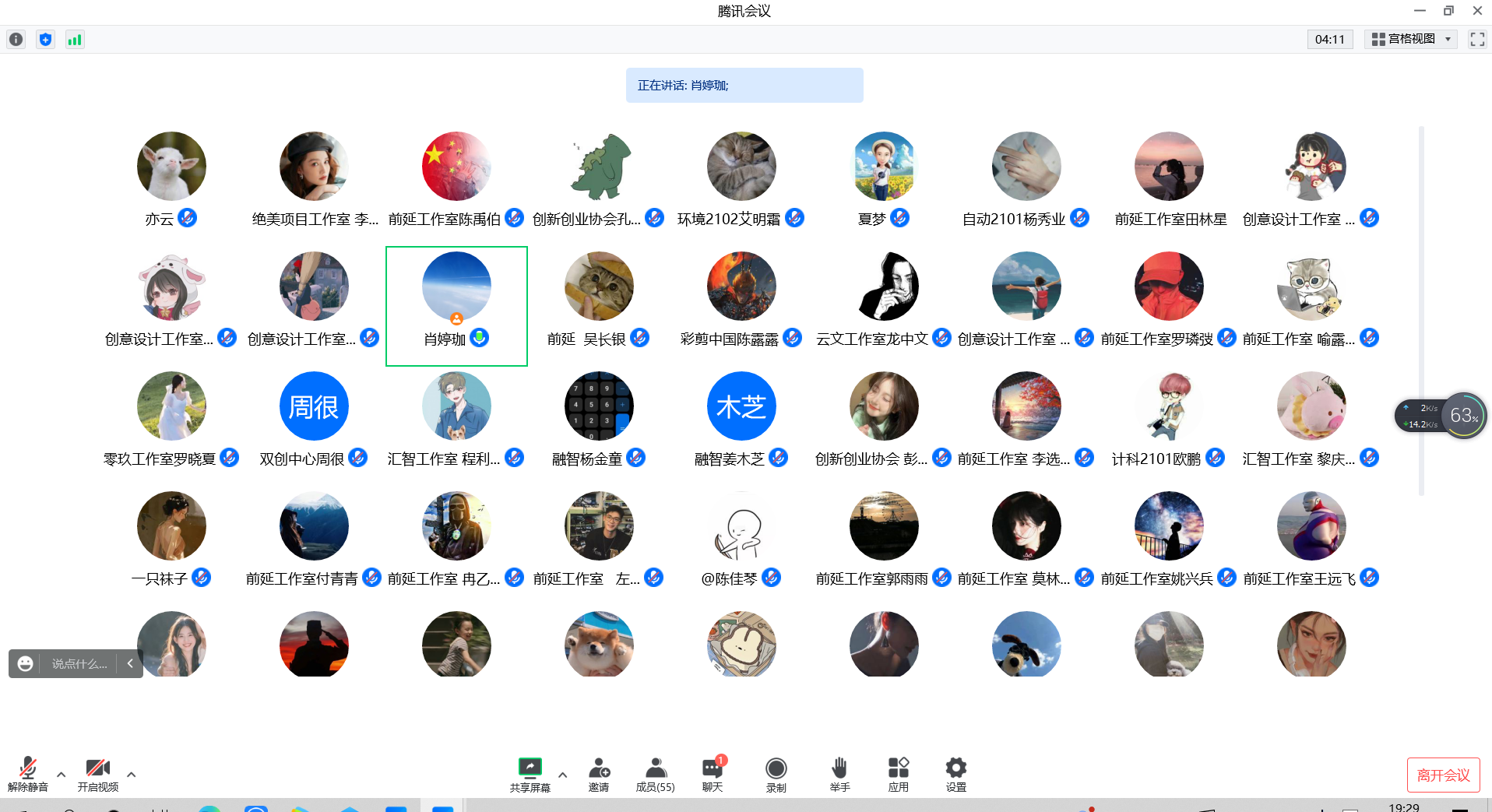The height and width of the screenshot is (812, 1492).
Task: Open the meeting info icon
Action: [16, 40]
